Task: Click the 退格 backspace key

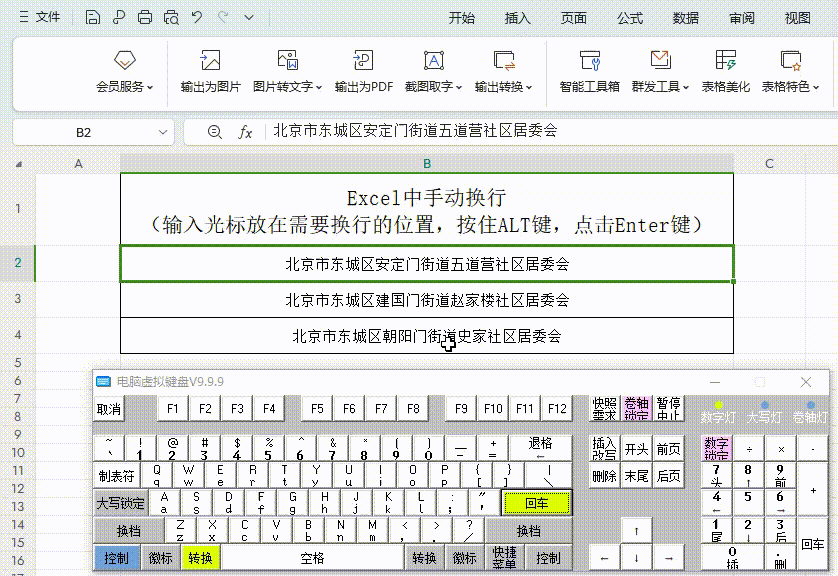Action: click(540, 448)
